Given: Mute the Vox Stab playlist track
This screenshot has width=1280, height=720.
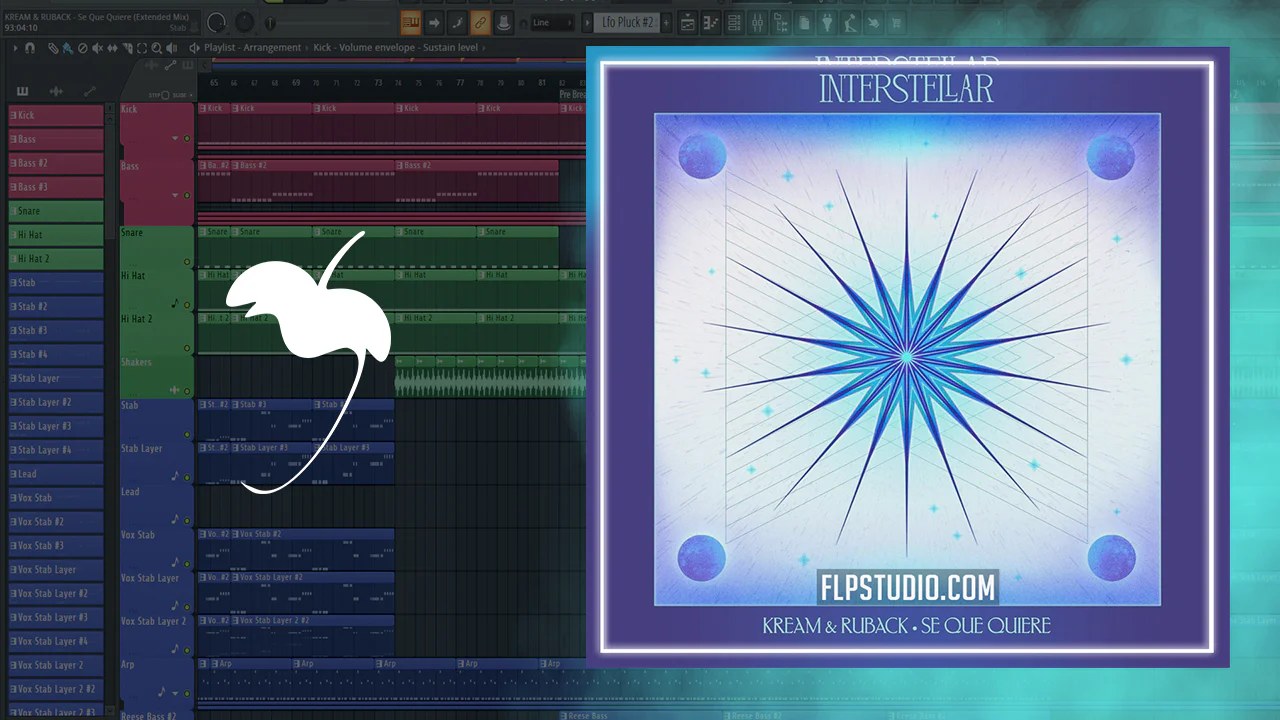Looking at the screenshot, I should click(x=187, y=563).
